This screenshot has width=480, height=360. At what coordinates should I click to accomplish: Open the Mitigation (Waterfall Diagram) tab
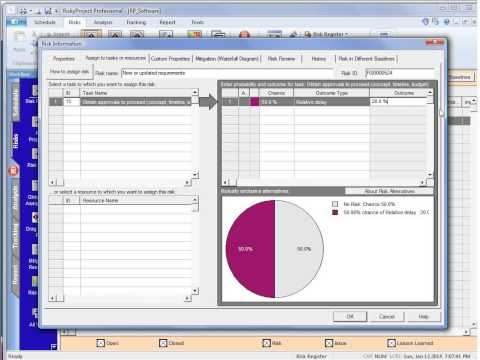(227, 59)
